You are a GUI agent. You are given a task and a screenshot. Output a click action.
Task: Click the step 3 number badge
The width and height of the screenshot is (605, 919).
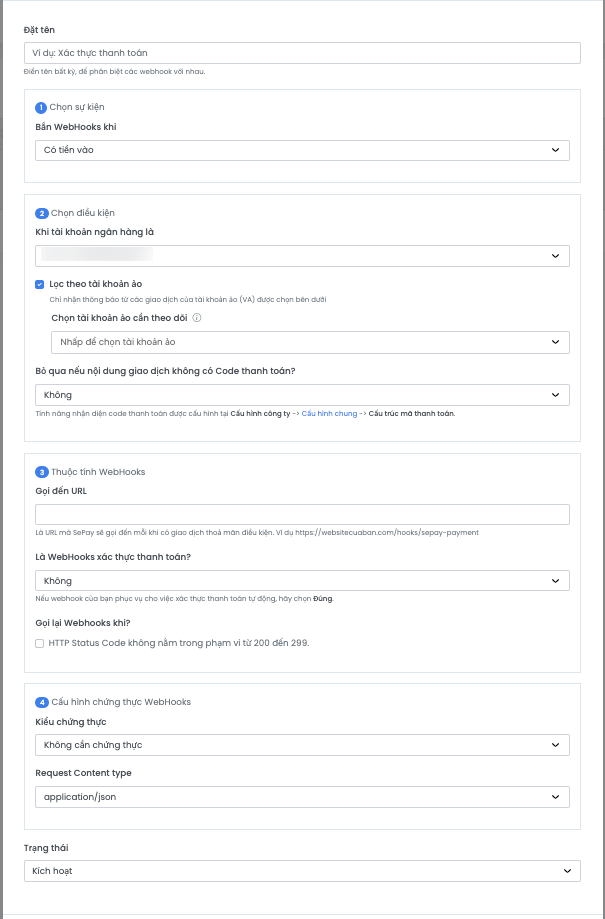pos(41,472)
